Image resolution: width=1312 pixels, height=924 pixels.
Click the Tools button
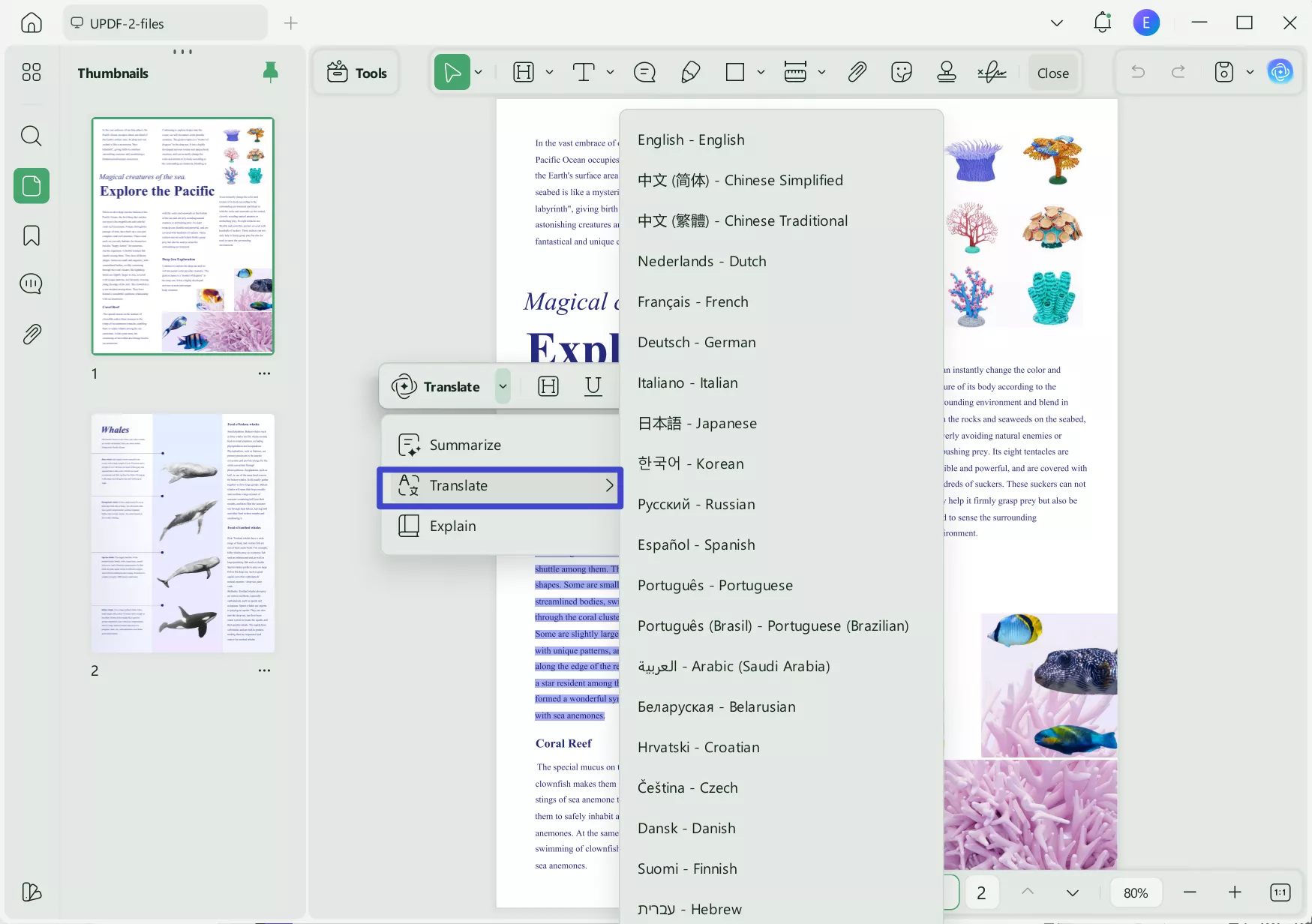point(356,72)
